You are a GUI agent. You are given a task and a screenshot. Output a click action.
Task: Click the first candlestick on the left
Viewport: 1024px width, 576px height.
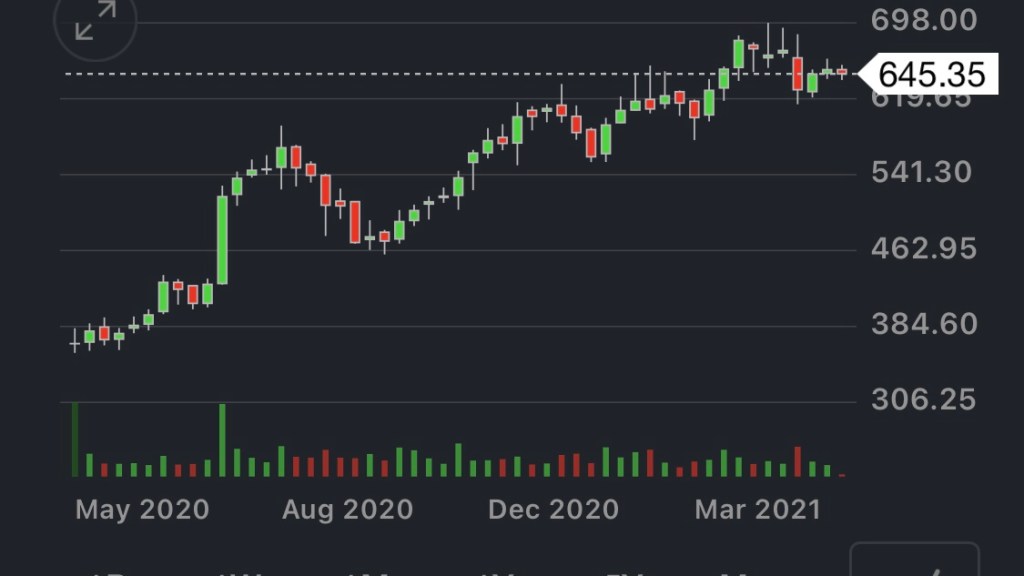coord(75,344)
